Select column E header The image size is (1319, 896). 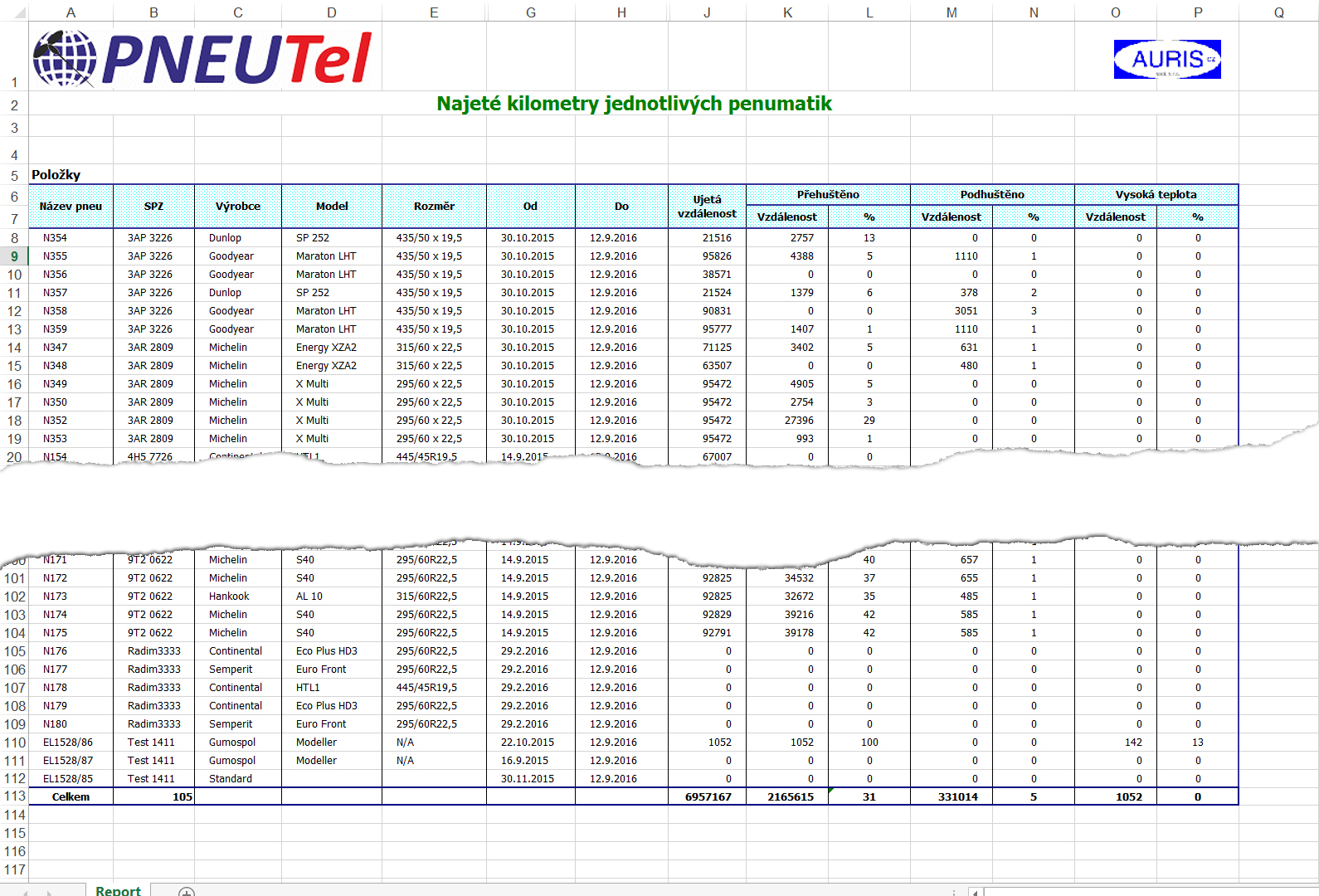click(434, 12)
